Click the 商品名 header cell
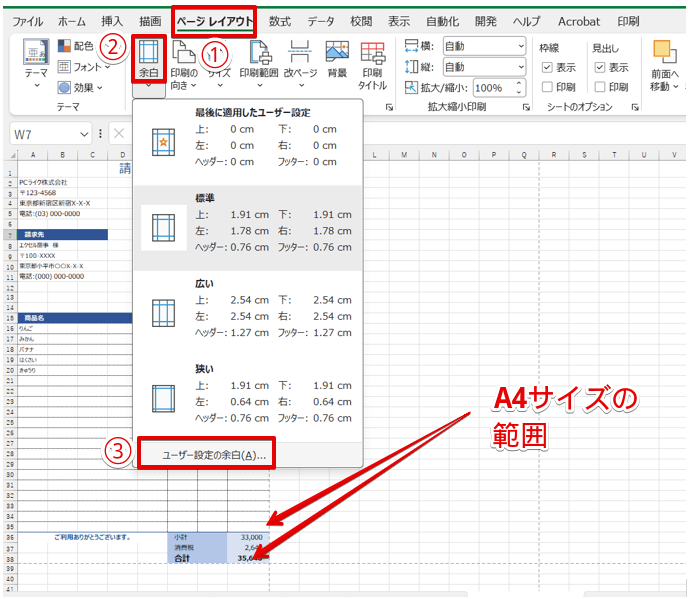 tap(75, 318)
